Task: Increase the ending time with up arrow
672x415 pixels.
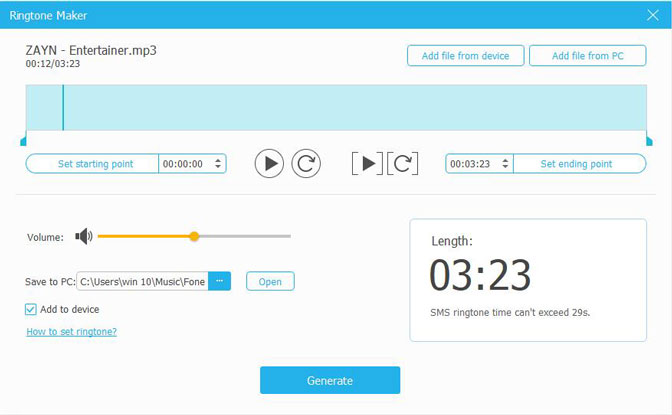Action: (505, 160)
